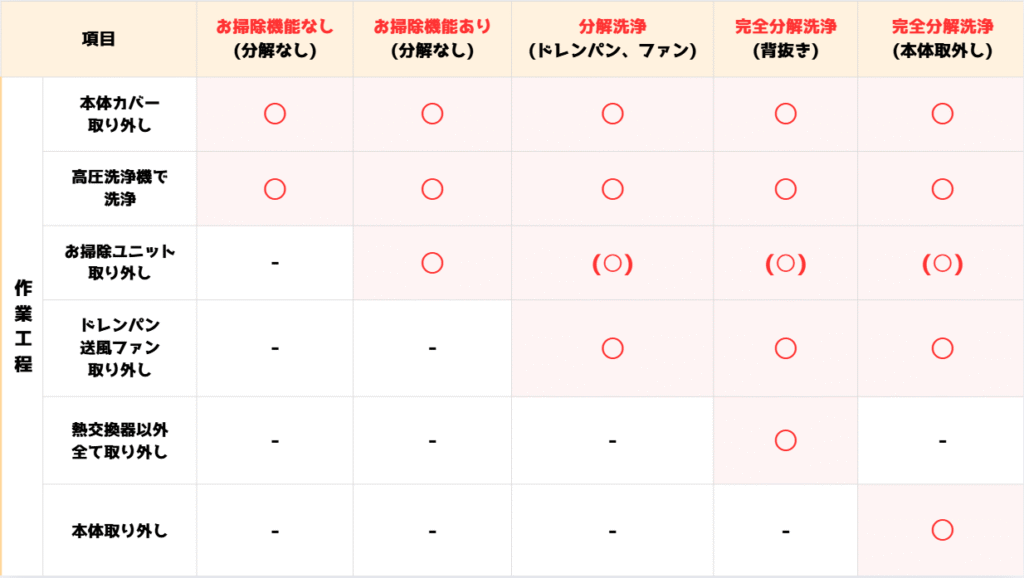Select the お掃除ユニット取り外し row label
The width and height of the screenshot is (1024, 578).
click(119, 263)
